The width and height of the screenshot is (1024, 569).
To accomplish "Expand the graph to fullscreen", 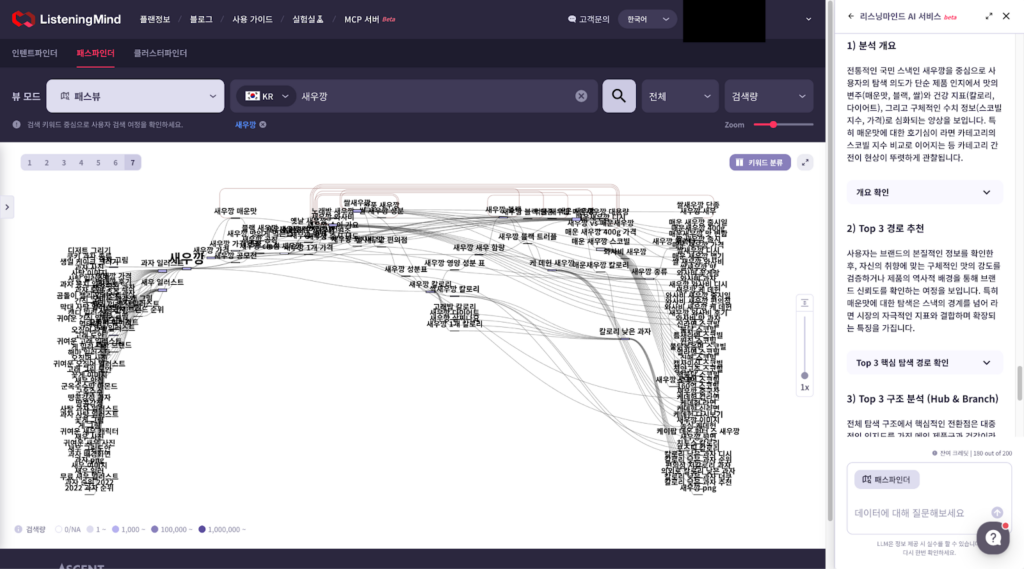I will [805, 162].
